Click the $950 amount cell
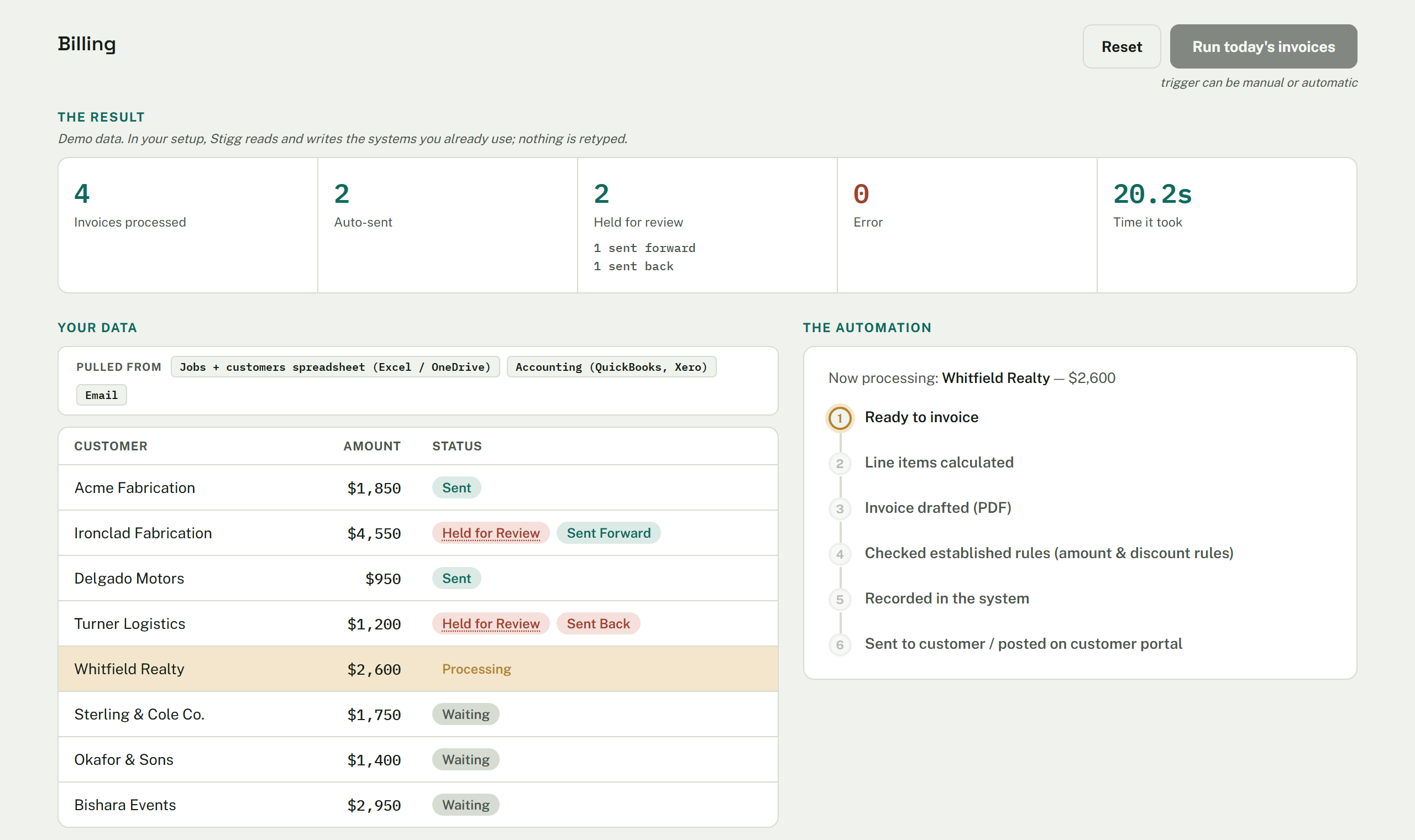The height and width of the screenshot is (840, 1415). coord(383,579)
